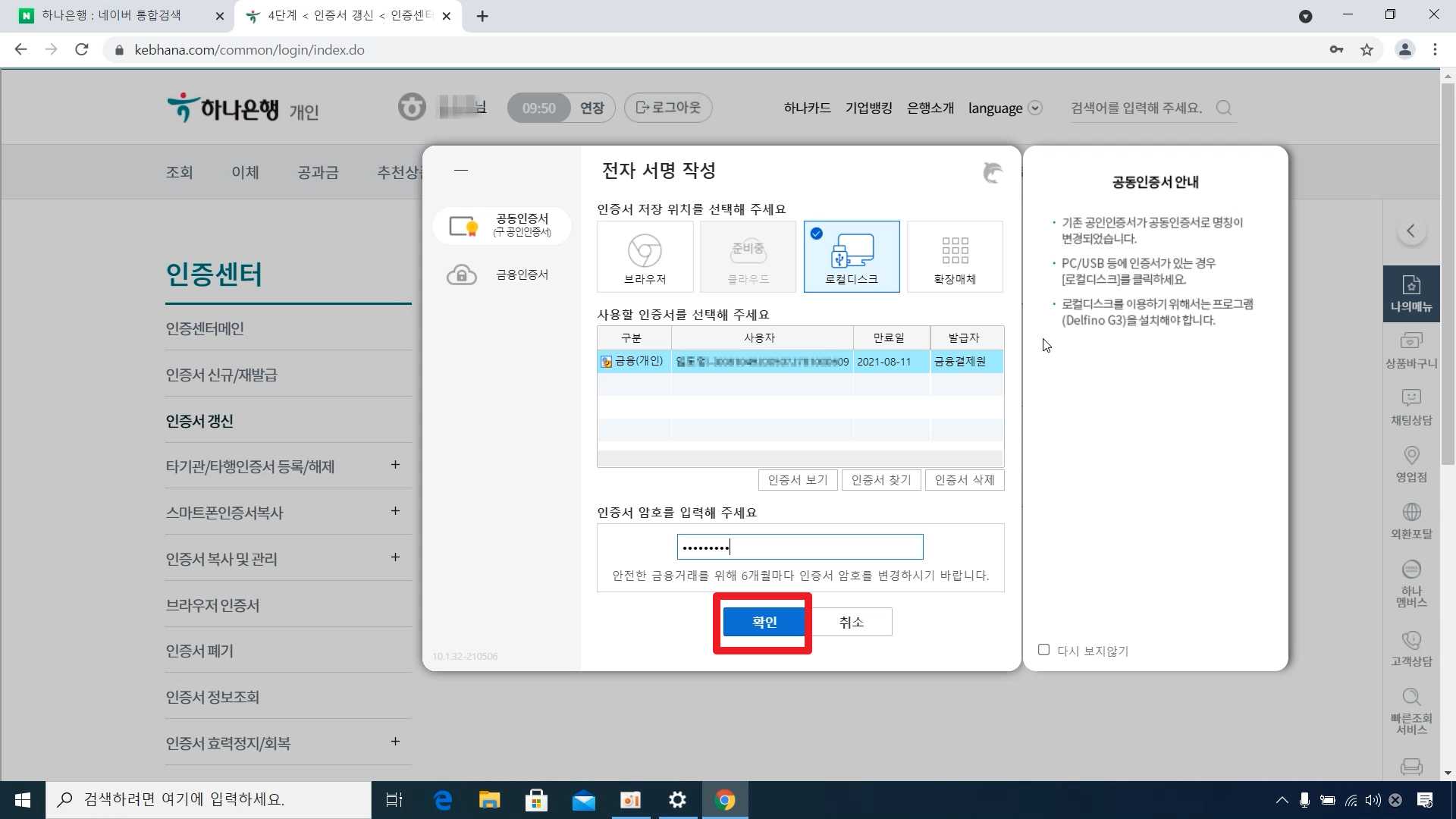
Task: Expand 스마트폰인증서복사 submenu
Action: coord(395,511)
